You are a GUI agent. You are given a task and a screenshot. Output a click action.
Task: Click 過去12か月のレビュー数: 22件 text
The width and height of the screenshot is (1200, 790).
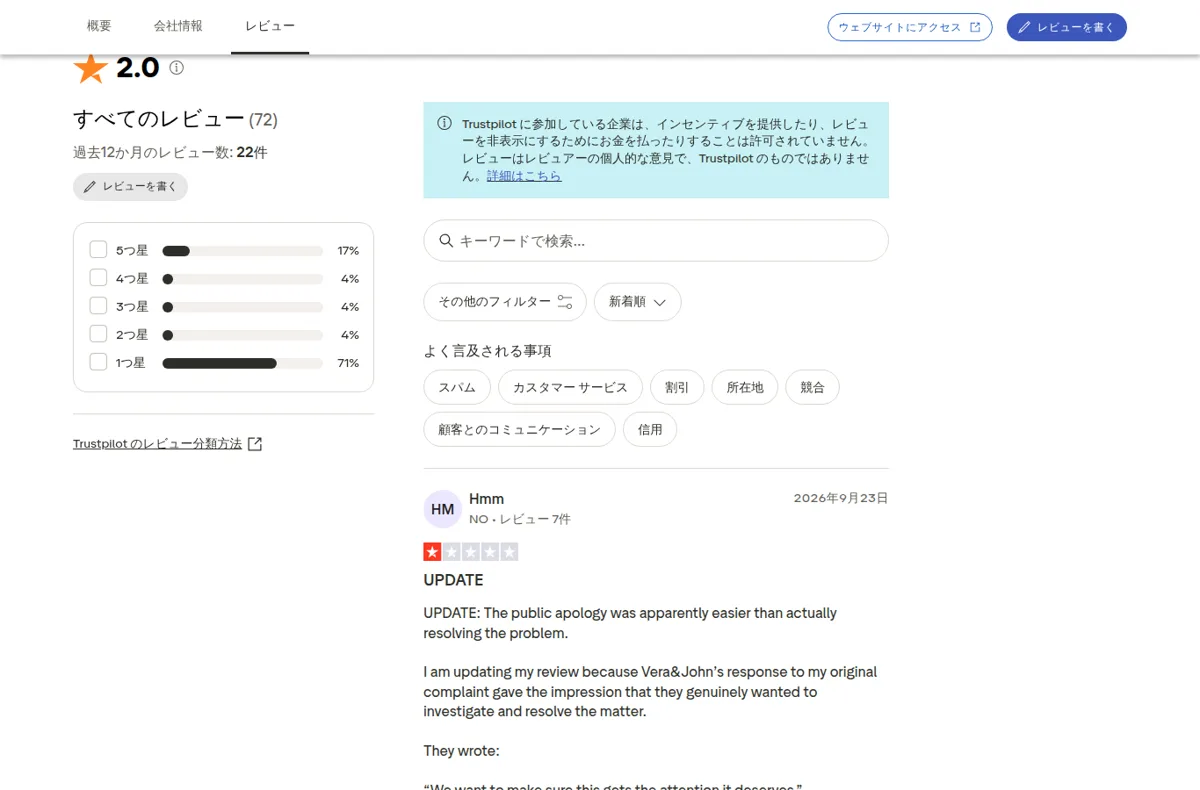click(170, 153)
